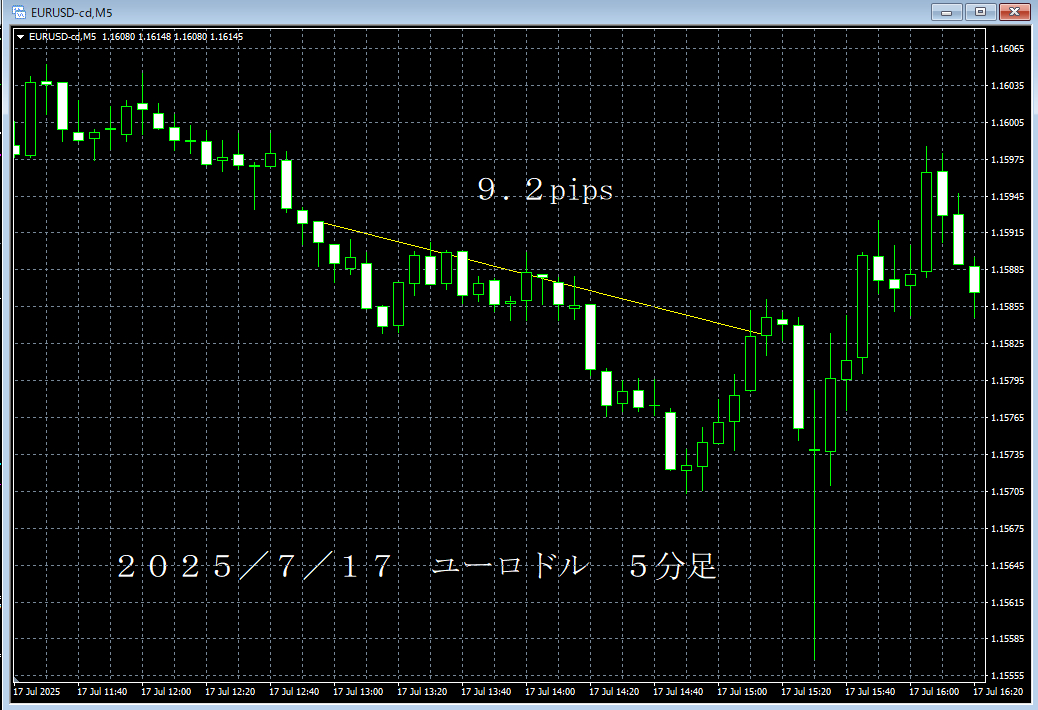Close the EURUSD-cd,M5 chart window
Screen dimensions: 1038x710
coord(1014,12)
